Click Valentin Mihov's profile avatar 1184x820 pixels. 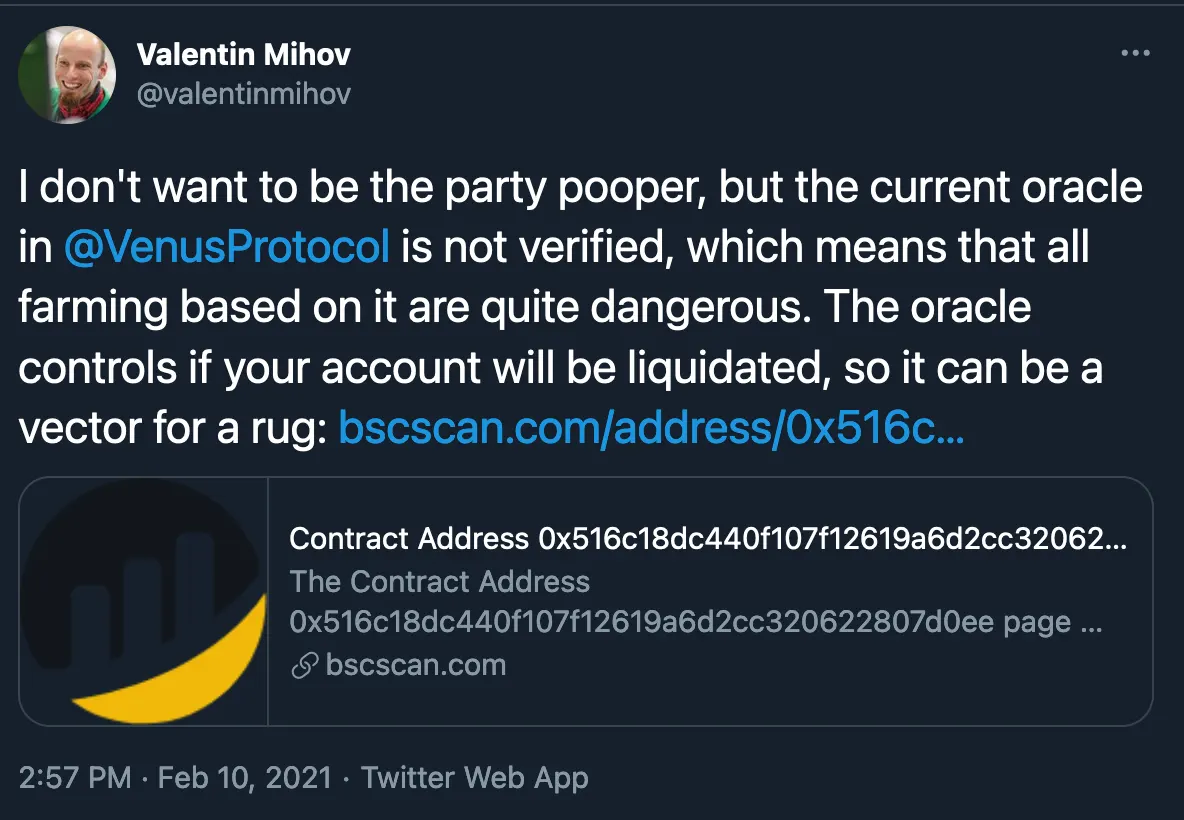click(x=68, y=75)
